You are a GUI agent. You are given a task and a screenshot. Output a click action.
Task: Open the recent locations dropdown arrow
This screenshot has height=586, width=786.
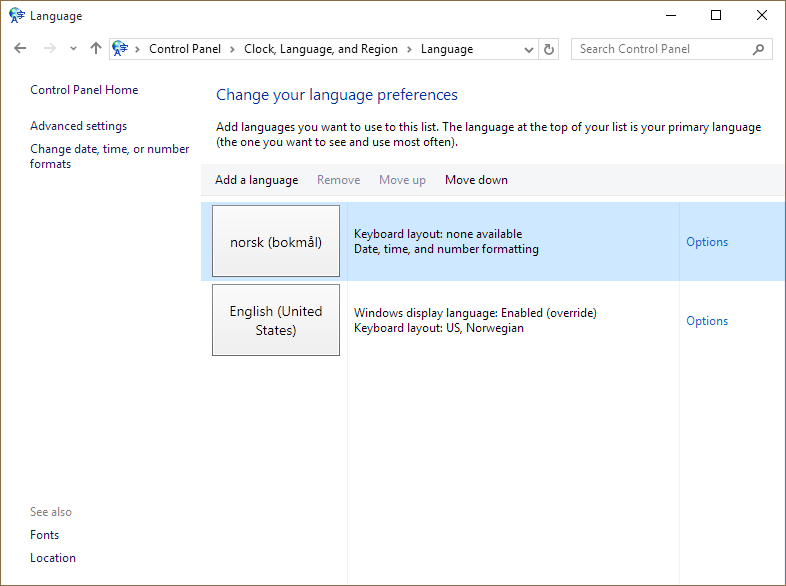(x=73, y=49)
